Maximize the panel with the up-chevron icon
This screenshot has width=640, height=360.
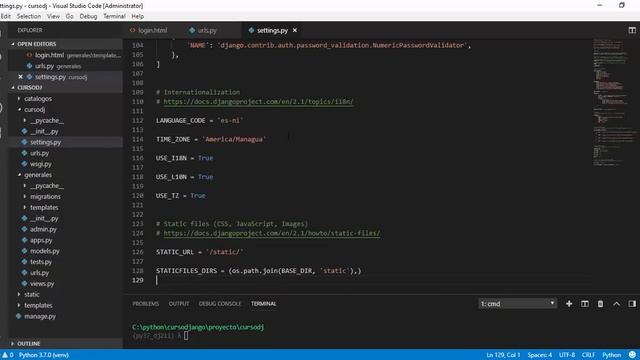pyautogui.click(x=616, y=304)
